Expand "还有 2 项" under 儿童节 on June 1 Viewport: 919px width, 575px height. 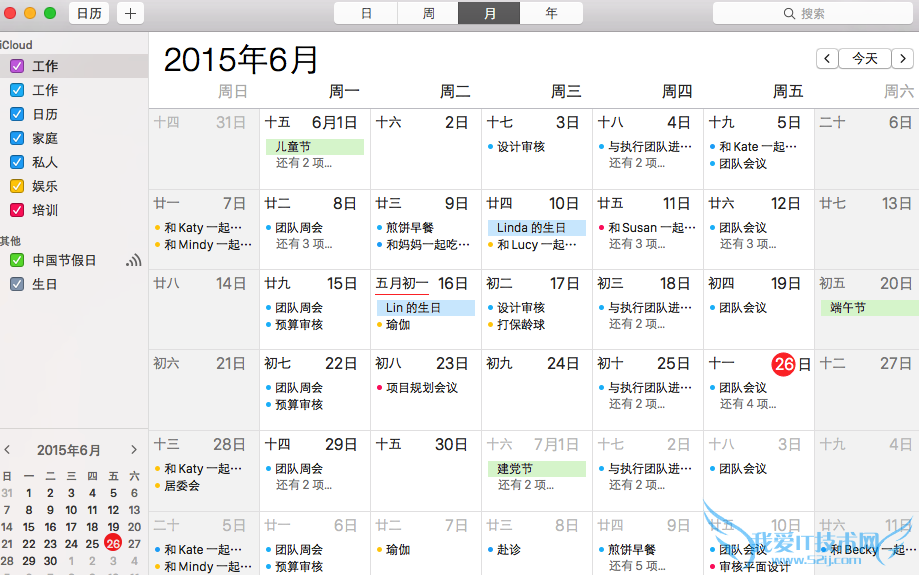(304, 163)
